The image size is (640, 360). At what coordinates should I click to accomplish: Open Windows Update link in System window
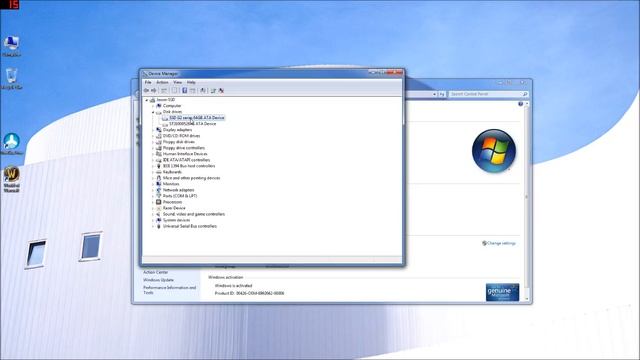[x=158, y=280]
